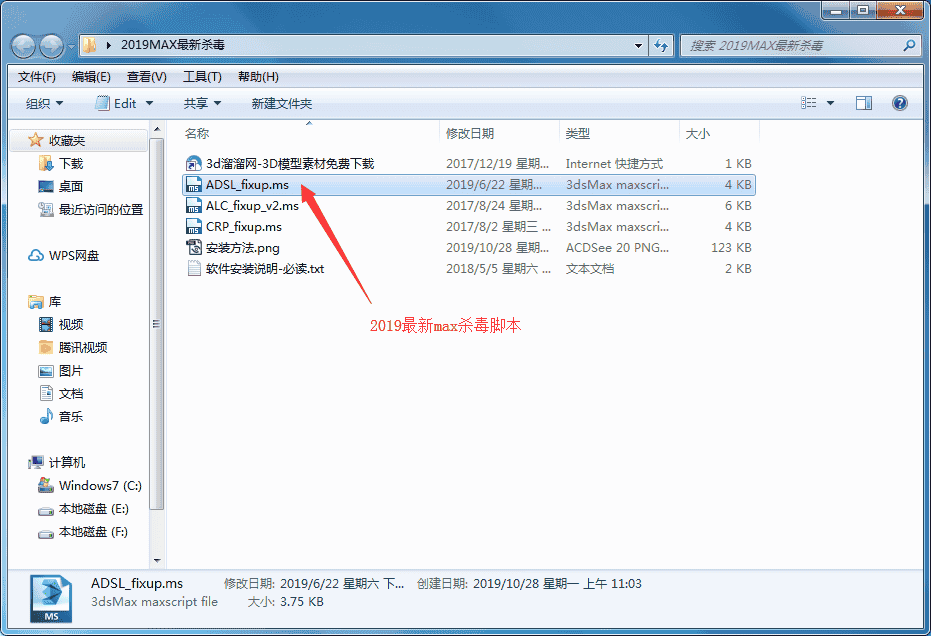Click the 新建文件夹 button
Viewport: 931px width, 636px height.
tap(281, 103)
